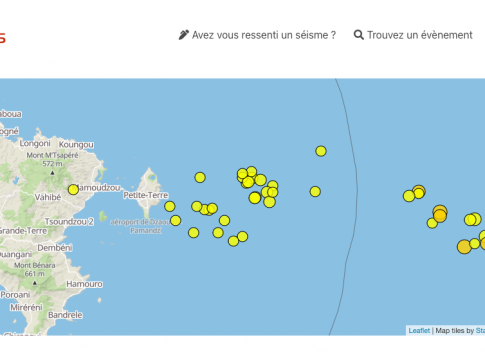Click the Longoni town label
Image resolution: width=485 pixels, height=360 pixels.
click(35, 143)
